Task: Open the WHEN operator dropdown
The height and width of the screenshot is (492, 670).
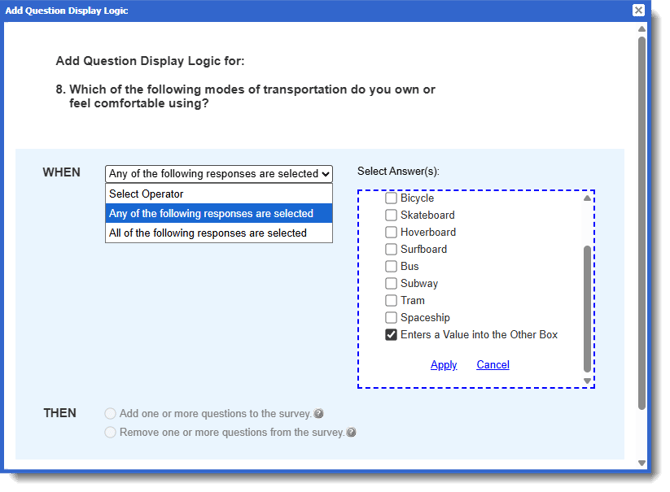Action: [x=218, y=174]
